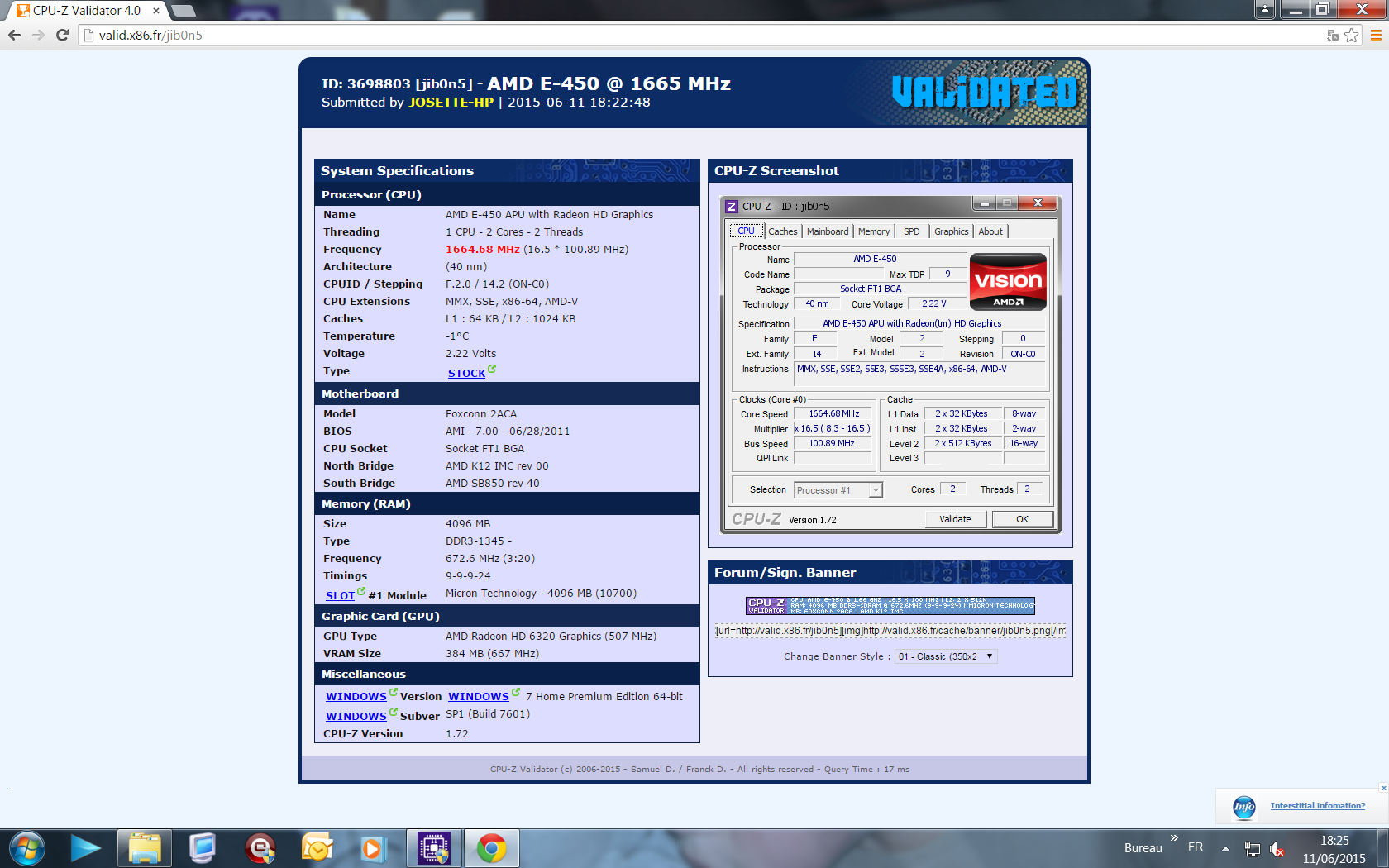Click the muted volume tray icon
The width and height of the screenshot is (1389, 868).
point(1277,849)
